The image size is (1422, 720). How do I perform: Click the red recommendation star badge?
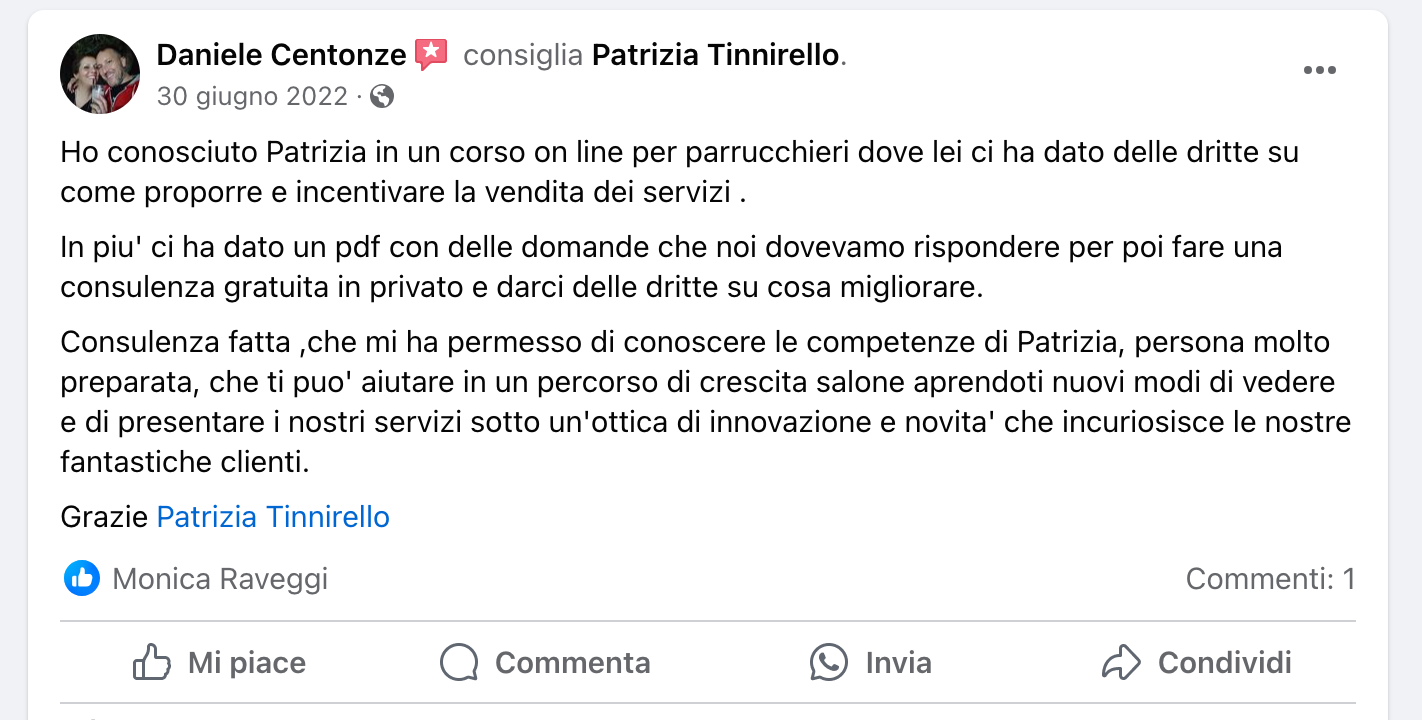(x=431, y=54)
